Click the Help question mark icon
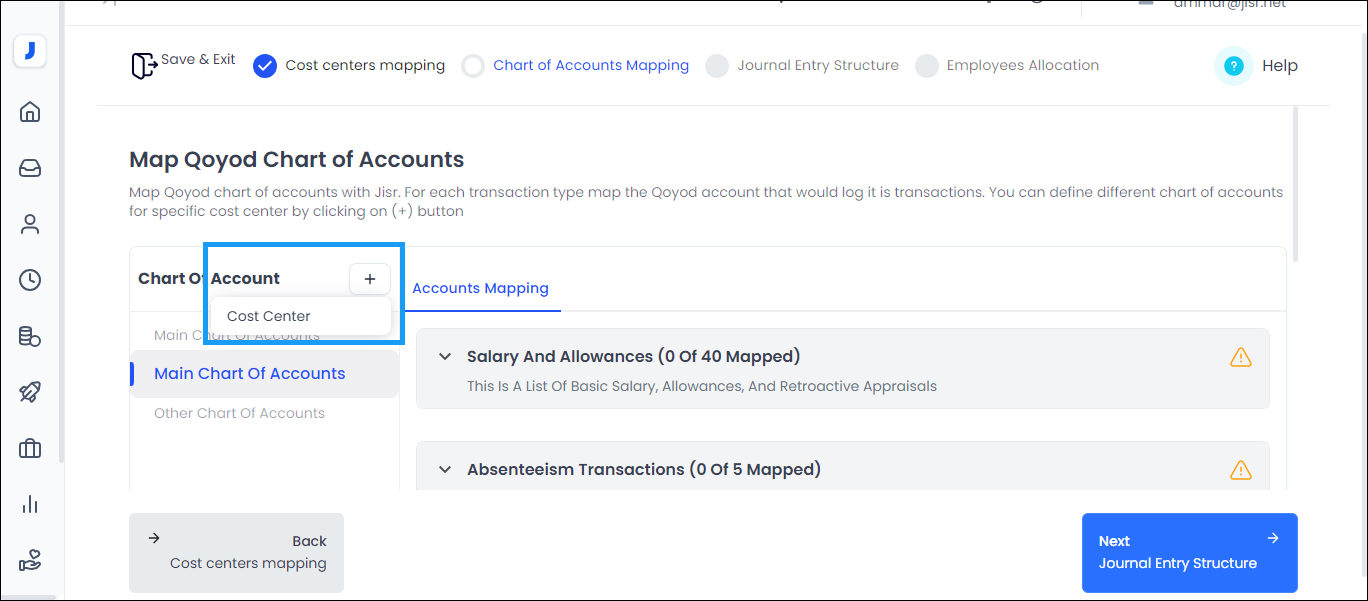The height and width of the screenshot is (601, 1368). pyautogui.click(x=1233, y=65)
